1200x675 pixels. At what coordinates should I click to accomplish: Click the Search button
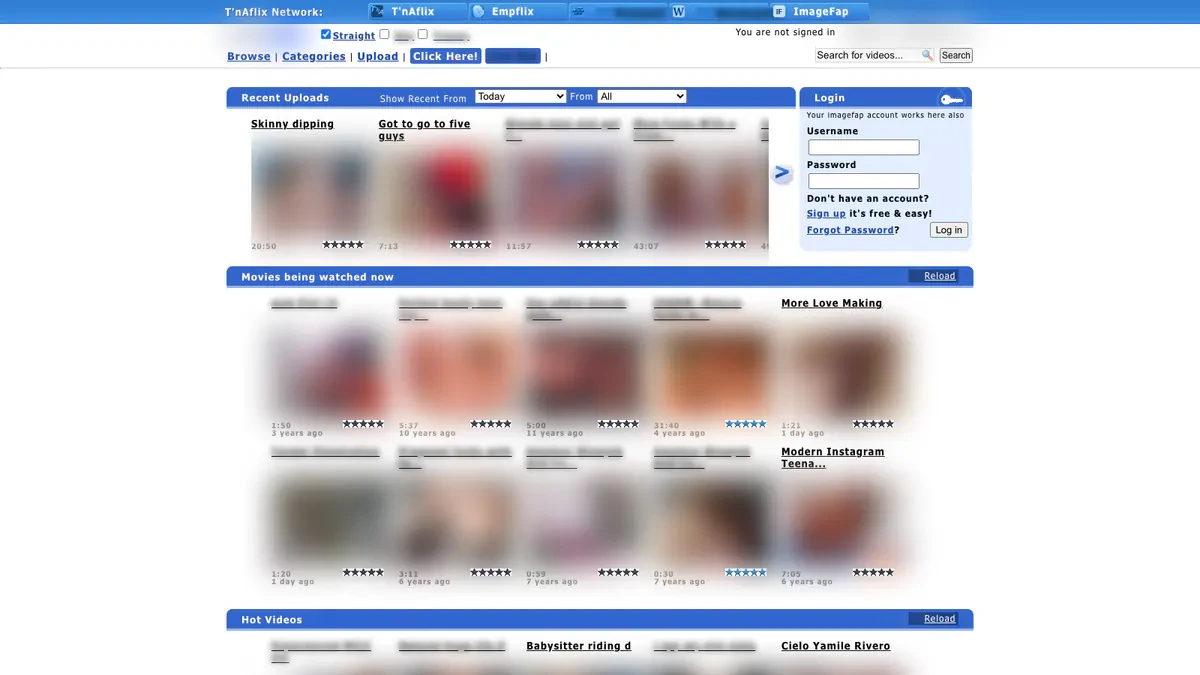coord(956,56)
